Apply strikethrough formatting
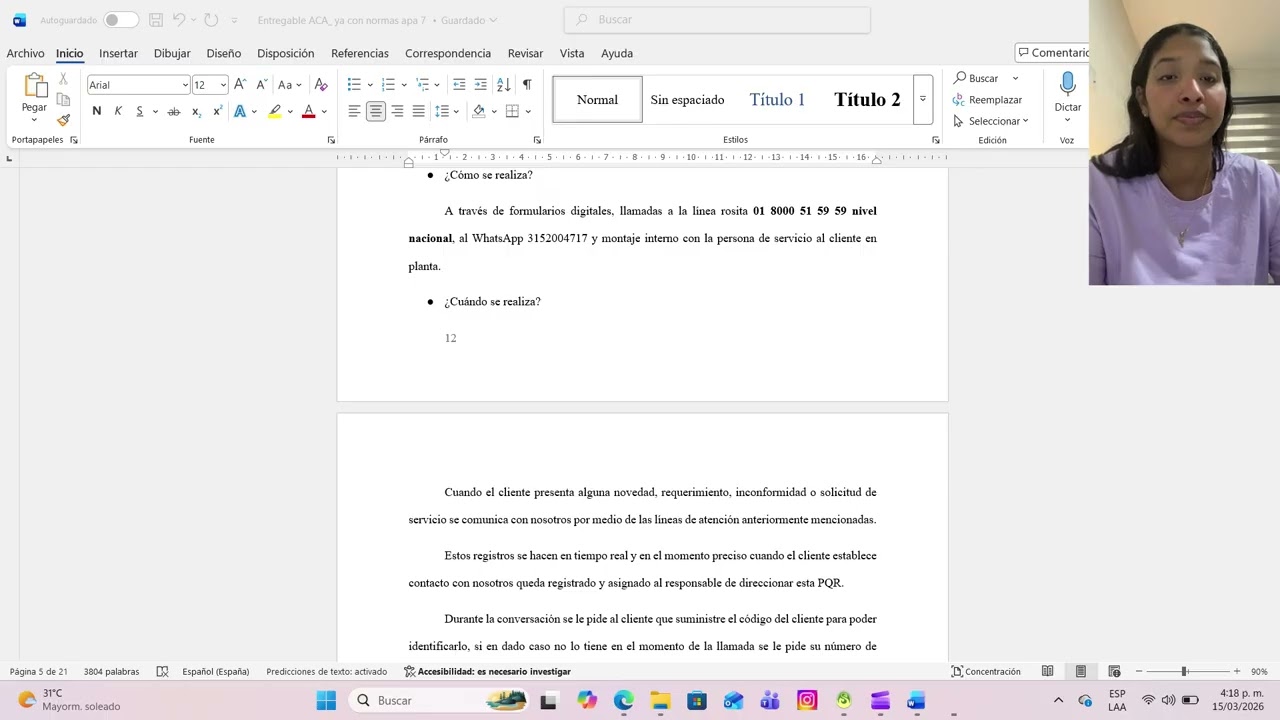The image size is (1280, 720). (x=173, y=111)
